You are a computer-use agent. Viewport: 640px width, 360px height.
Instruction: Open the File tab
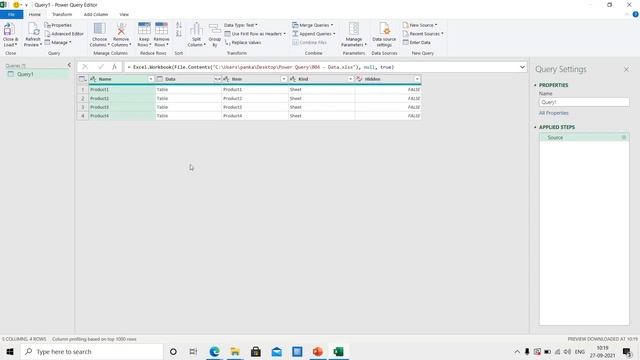click(11, 14)
